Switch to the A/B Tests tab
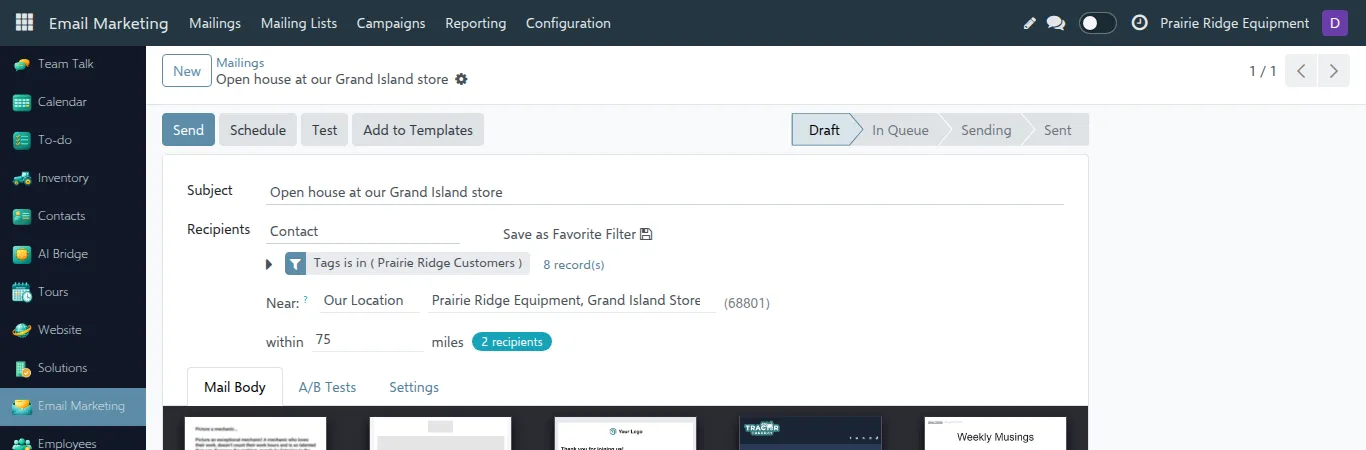This screenshot has height=450, width=1366. [327, 387]
